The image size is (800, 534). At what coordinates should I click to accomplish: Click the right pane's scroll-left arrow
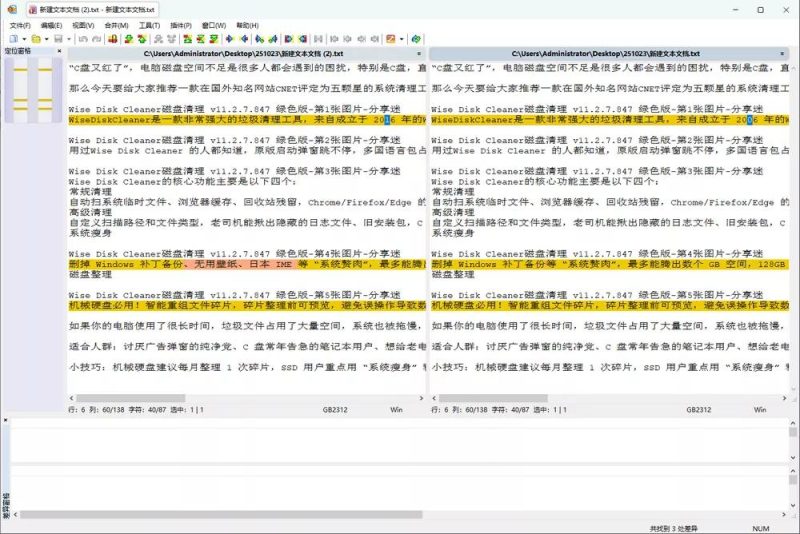click(434, 398)
